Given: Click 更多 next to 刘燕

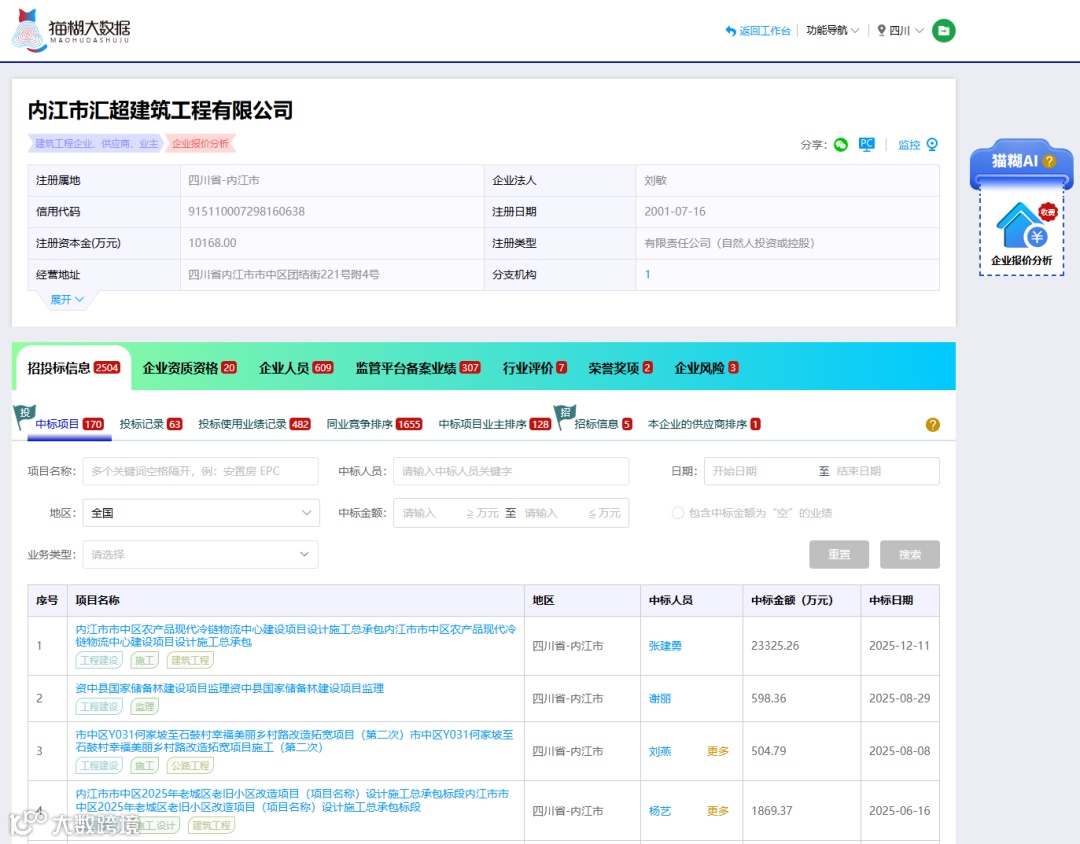Looking at the screenshot, I should point(718,751).
